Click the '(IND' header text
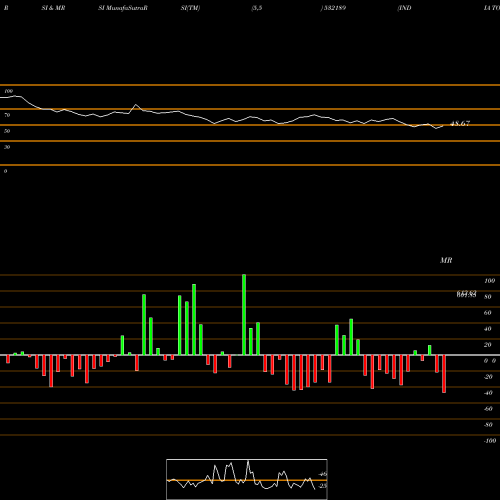Screen dimensions: 500x500 (x=404, y=8)
